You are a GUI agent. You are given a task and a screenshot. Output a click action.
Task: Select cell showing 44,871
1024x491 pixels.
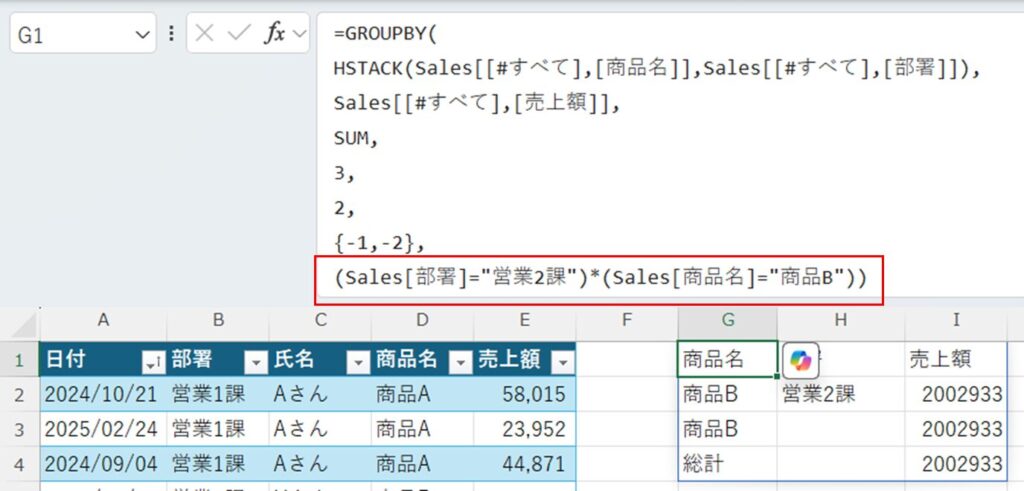click(525, 464)
